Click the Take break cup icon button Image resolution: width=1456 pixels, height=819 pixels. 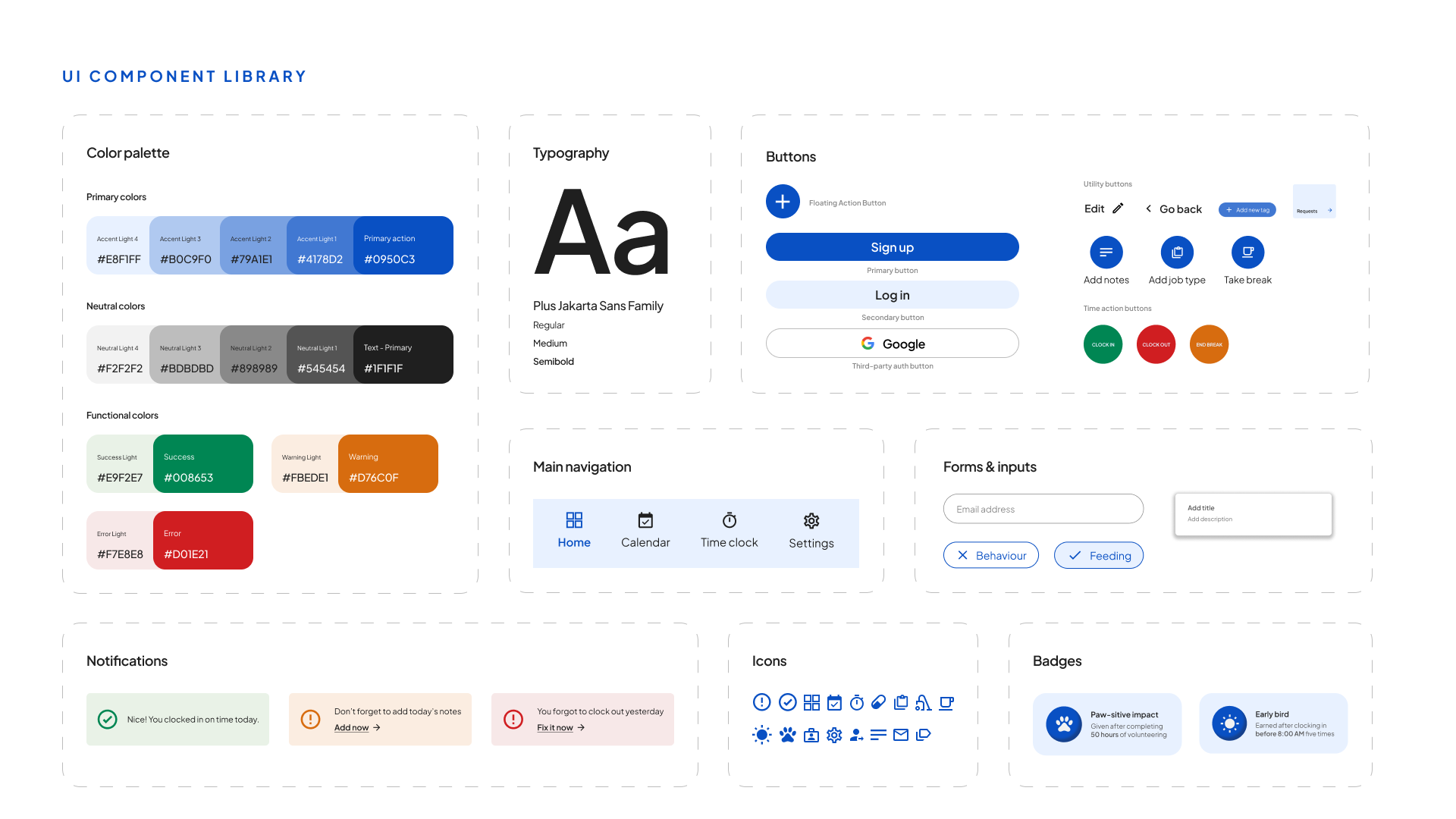[x=1247, y=253]
